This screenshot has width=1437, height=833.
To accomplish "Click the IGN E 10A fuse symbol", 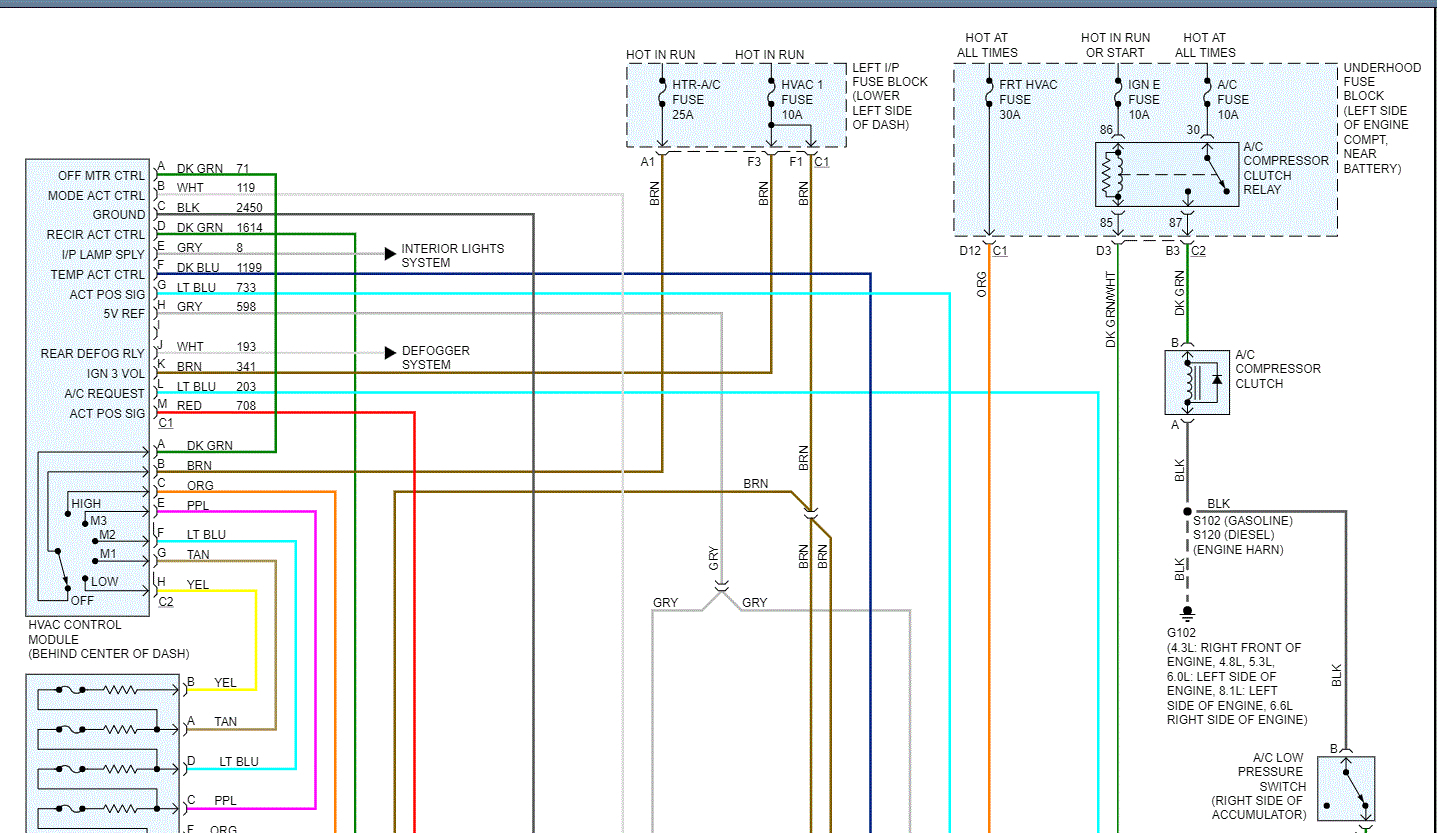I will (1118, 96).
